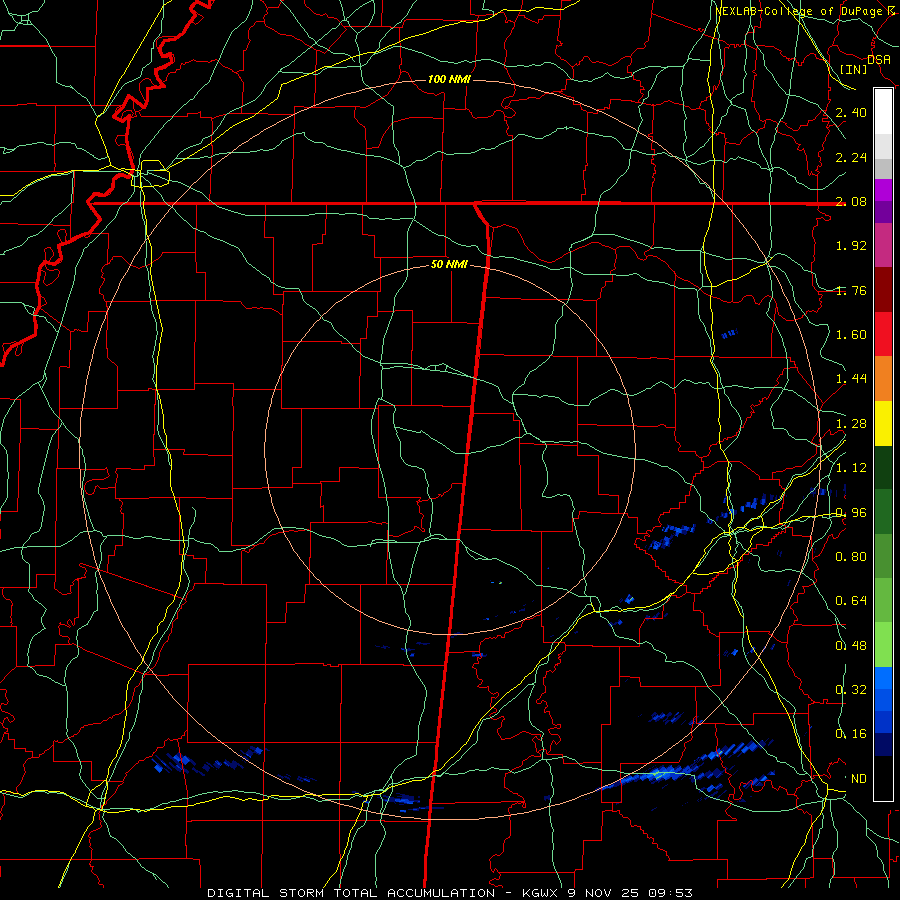This screenshot has height=900, width=900.
Task: Click the 1.44 legend value
Action: point(851,379)
